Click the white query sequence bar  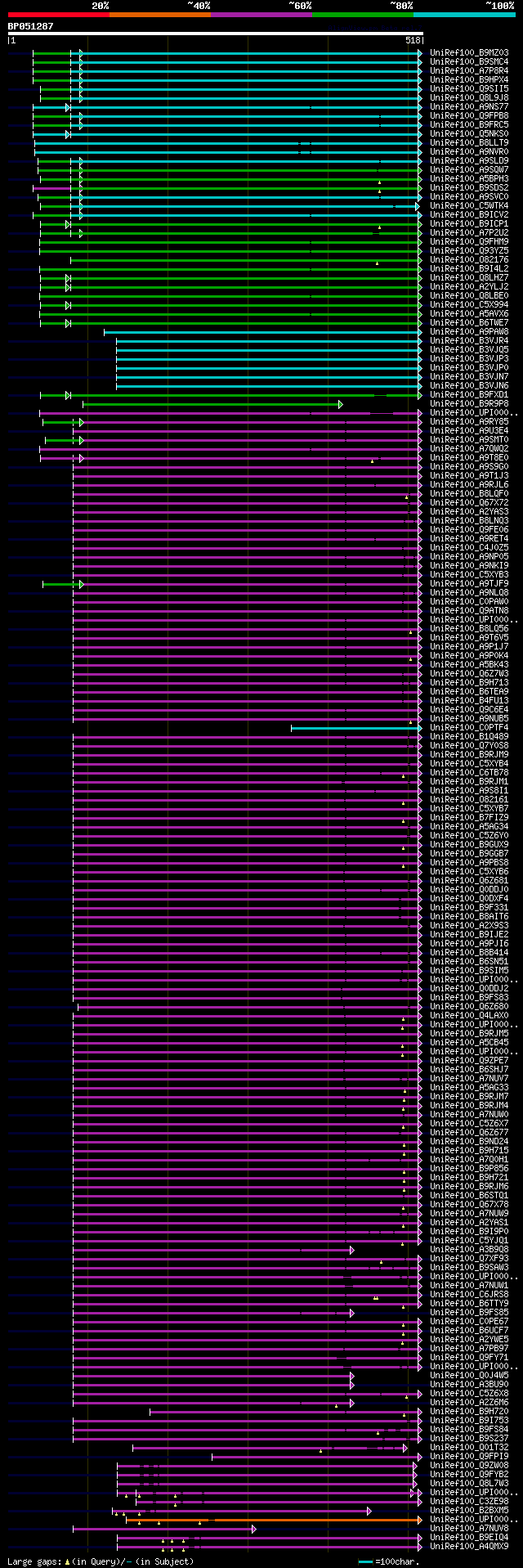[215, 34]
